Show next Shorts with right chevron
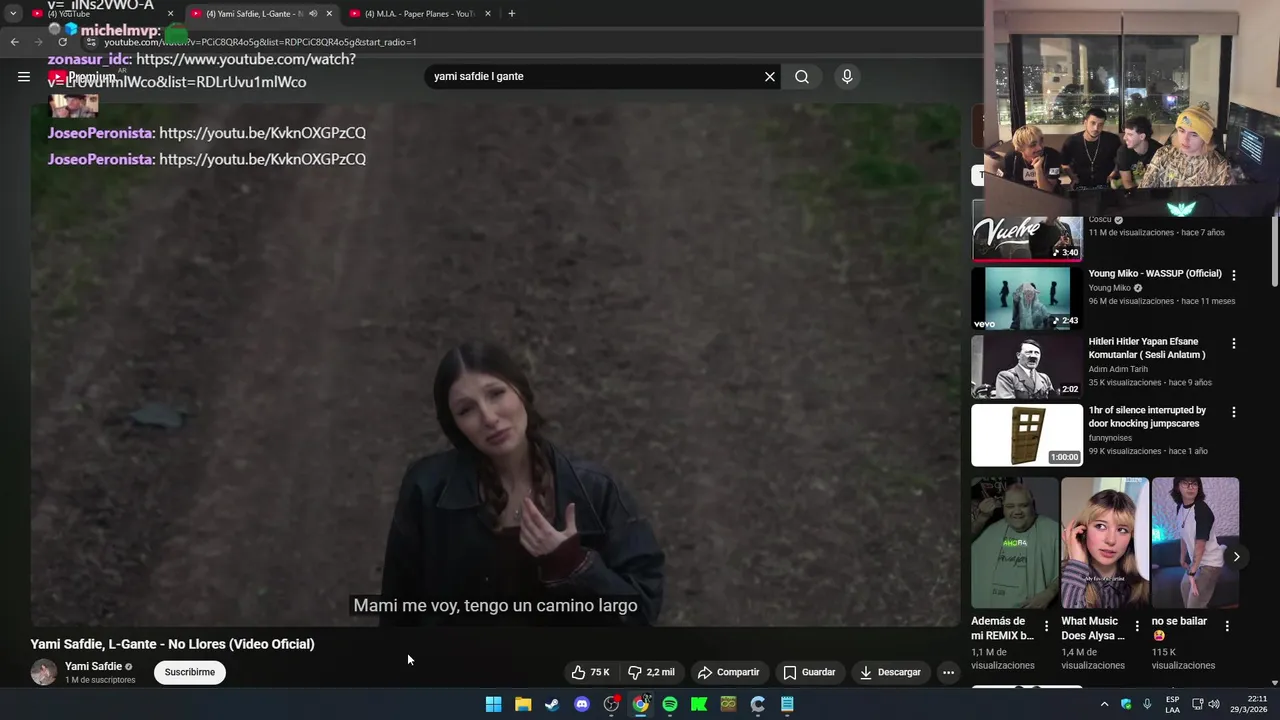The image size is (1280, 720). [x=1236, y=557]
